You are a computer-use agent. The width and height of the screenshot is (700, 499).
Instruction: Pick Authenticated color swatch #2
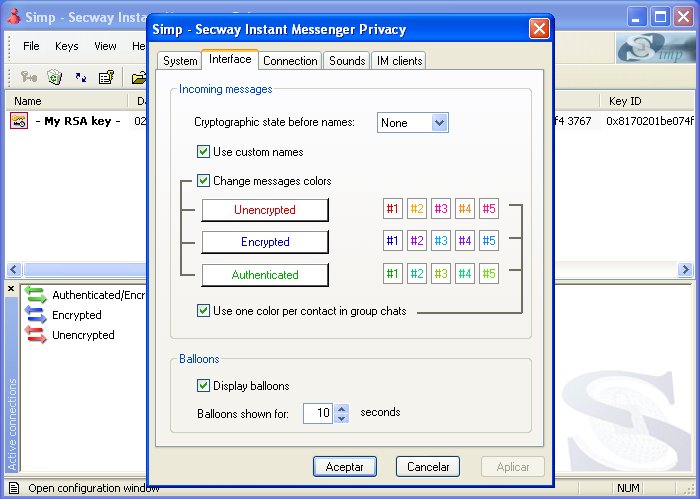click(x=417, y=273)
